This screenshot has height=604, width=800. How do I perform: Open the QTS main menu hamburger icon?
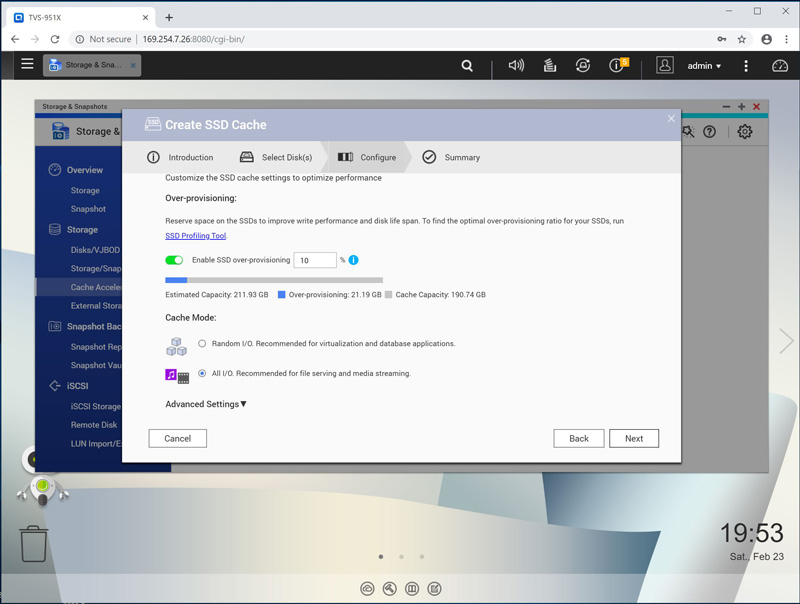pos(27,64)
